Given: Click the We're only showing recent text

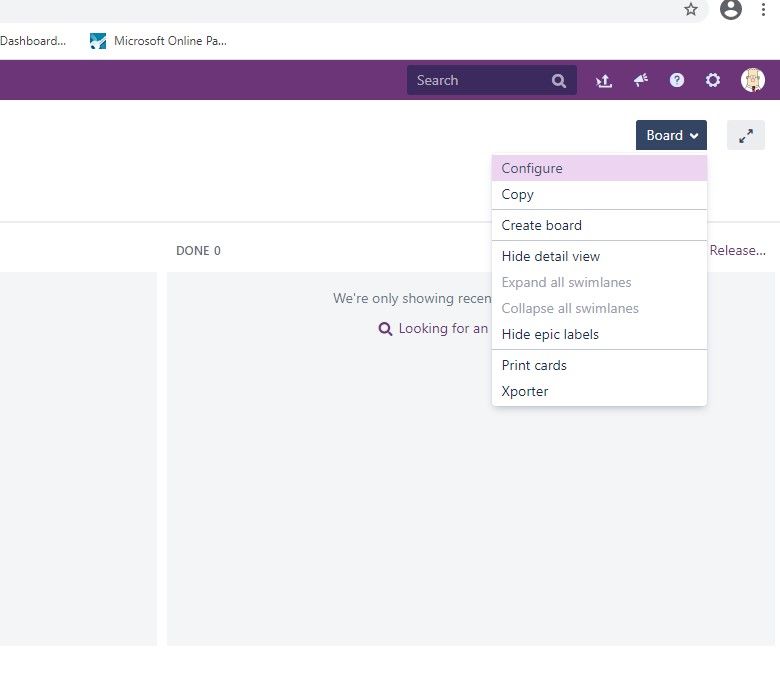Looking at the screenshot, I should (412, 298).
